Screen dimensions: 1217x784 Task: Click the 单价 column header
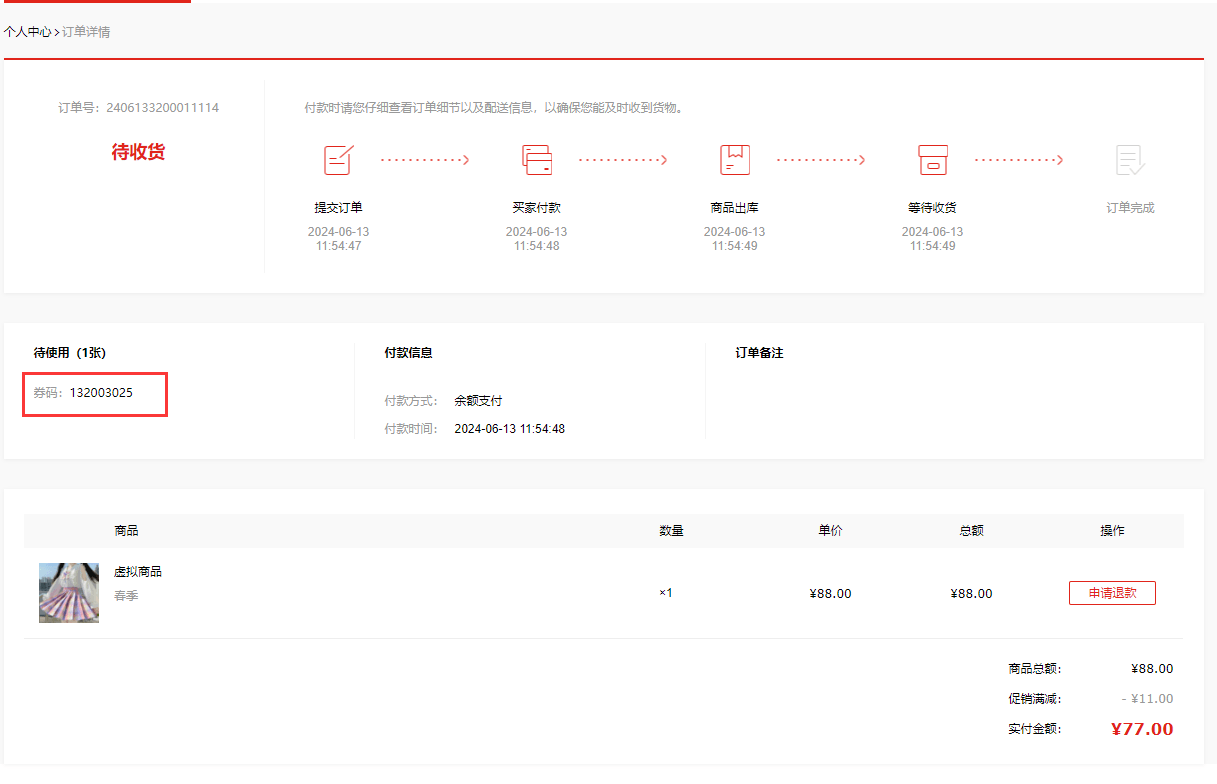point(830,531)
